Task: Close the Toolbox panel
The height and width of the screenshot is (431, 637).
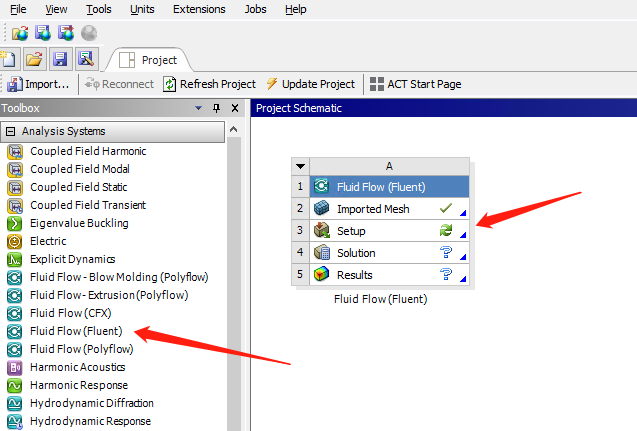Action: [x=235, y=108]
